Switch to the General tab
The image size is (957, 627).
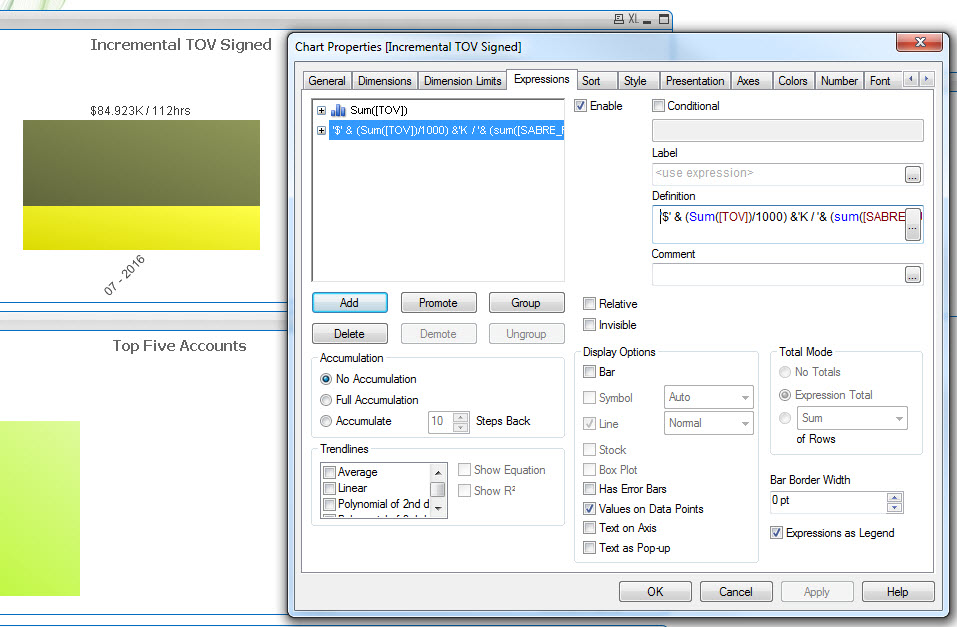tap(327, 81)
